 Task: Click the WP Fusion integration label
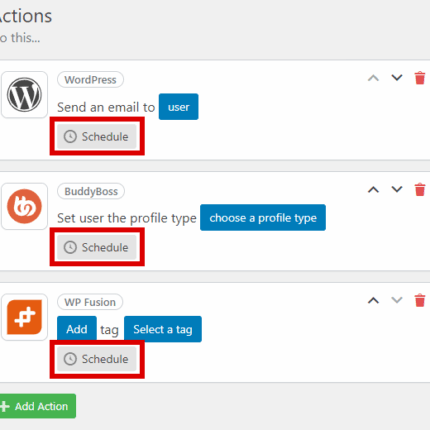pos(90,302)
